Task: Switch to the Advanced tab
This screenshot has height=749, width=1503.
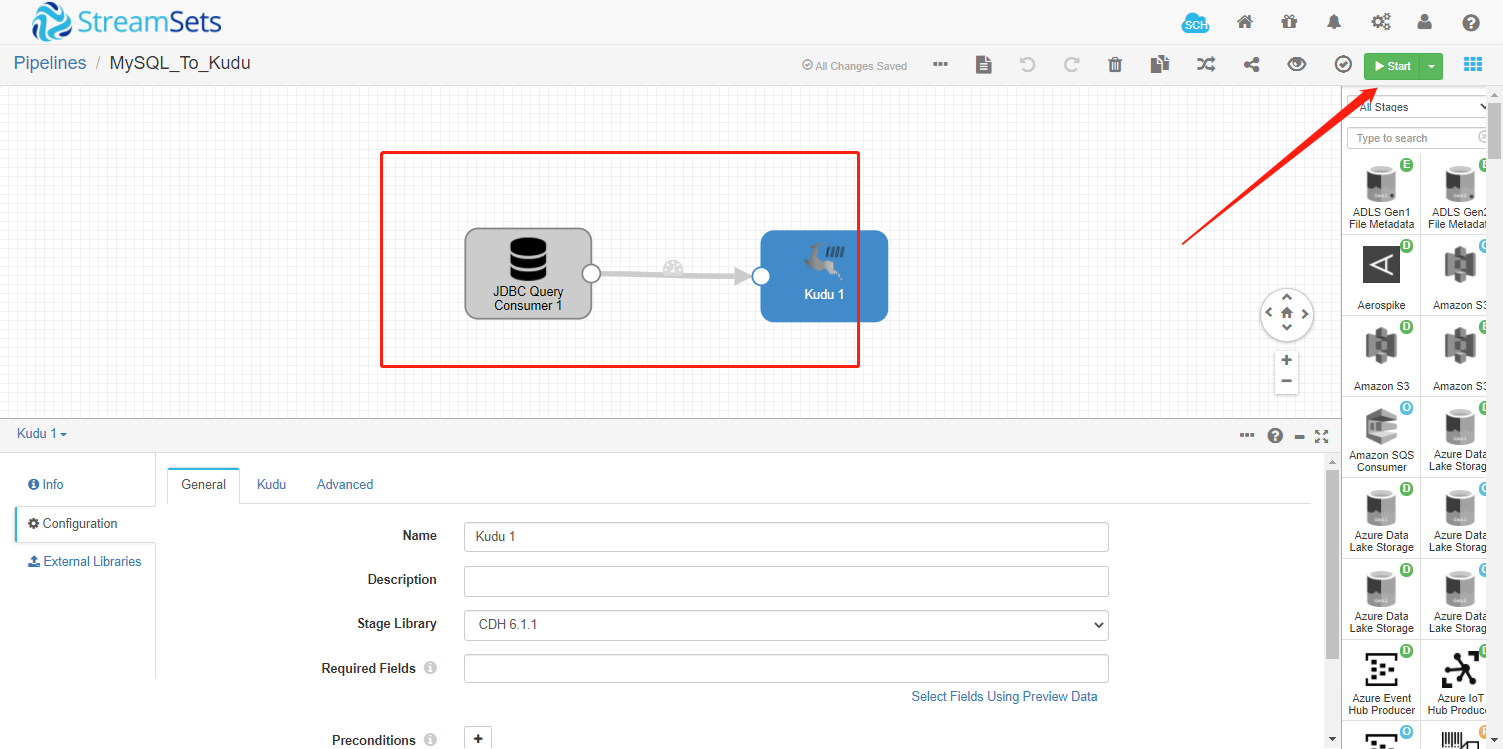Action: coord(345,485)
